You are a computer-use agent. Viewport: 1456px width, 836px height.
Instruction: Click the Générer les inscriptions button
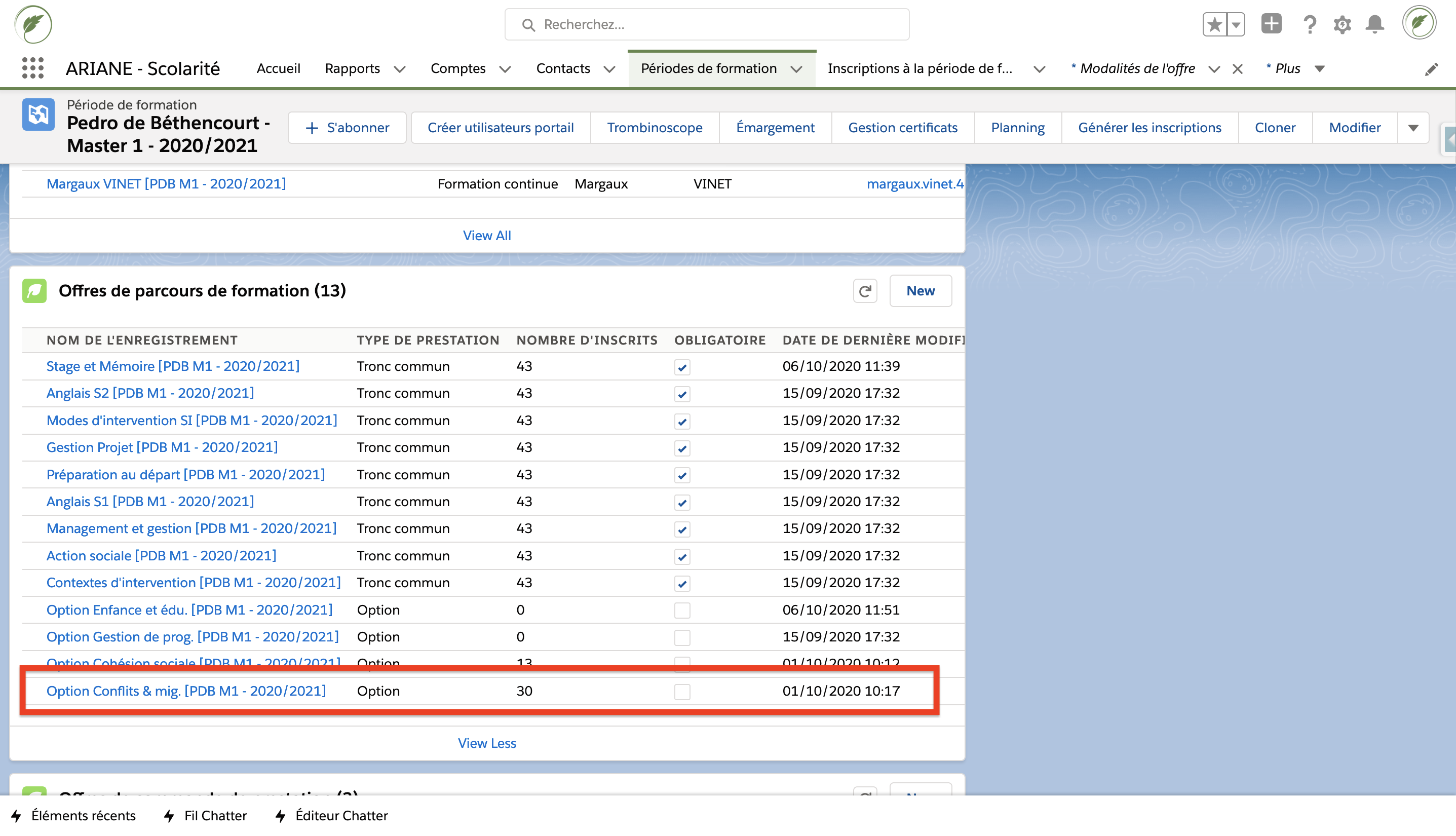(1150, 128)
